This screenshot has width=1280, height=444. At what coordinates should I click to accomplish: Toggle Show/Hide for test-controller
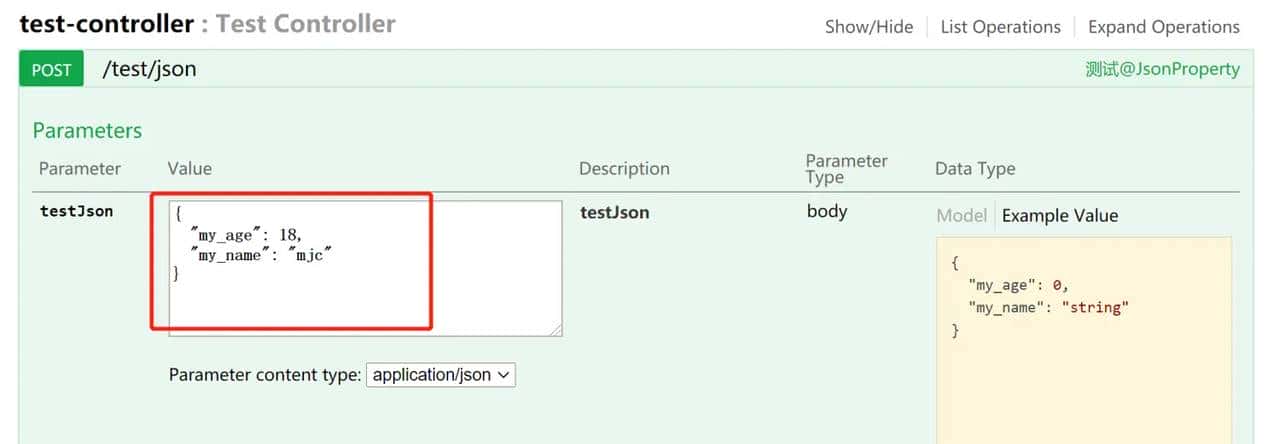point(868,27)
